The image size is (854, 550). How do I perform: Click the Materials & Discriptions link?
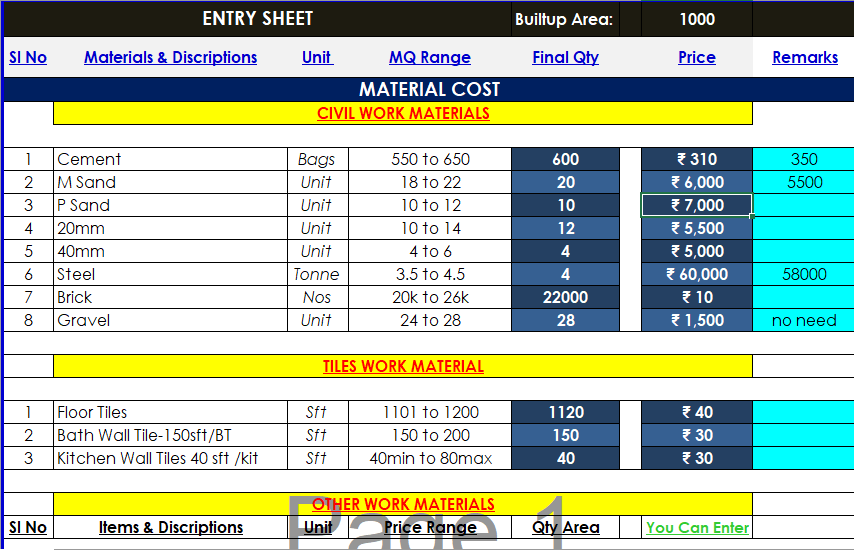pos(170,57)
